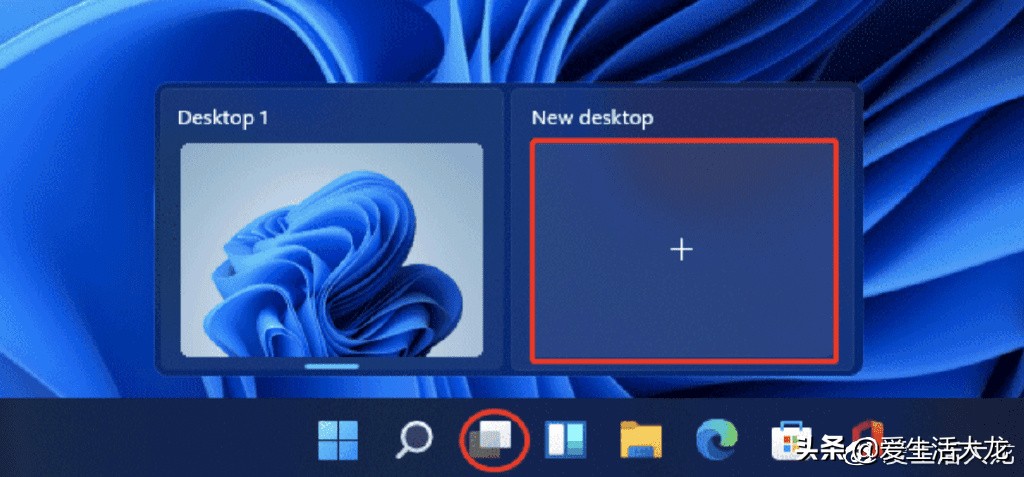Open taskbar Search magnifier
This screenshot has height=477, width=1024.
tap(414, 440)
